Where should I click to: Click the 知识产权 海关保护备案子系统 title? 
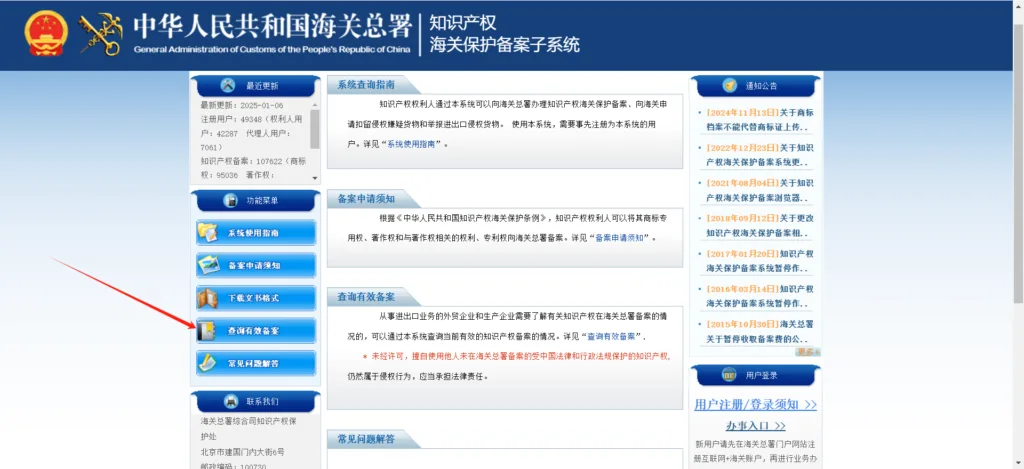[504, 34]
